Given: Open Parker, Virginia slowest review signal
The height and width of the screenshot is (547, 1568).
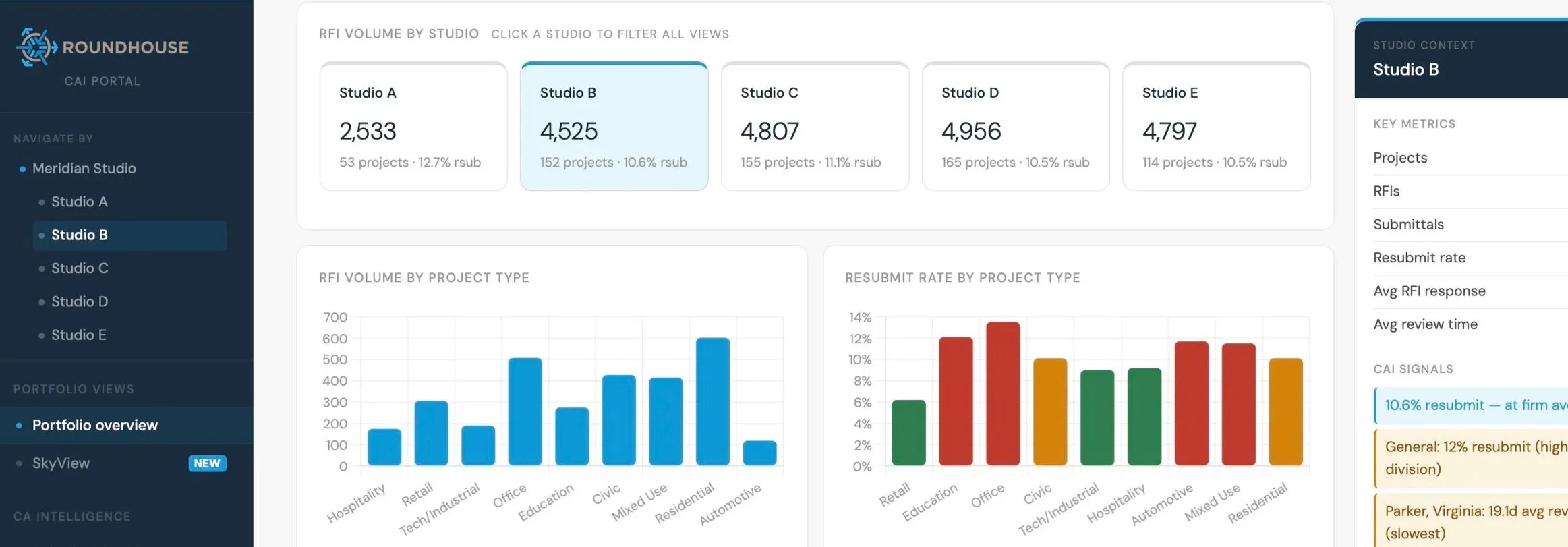Looking at the screenshot, I should [x=1471, y=521].
